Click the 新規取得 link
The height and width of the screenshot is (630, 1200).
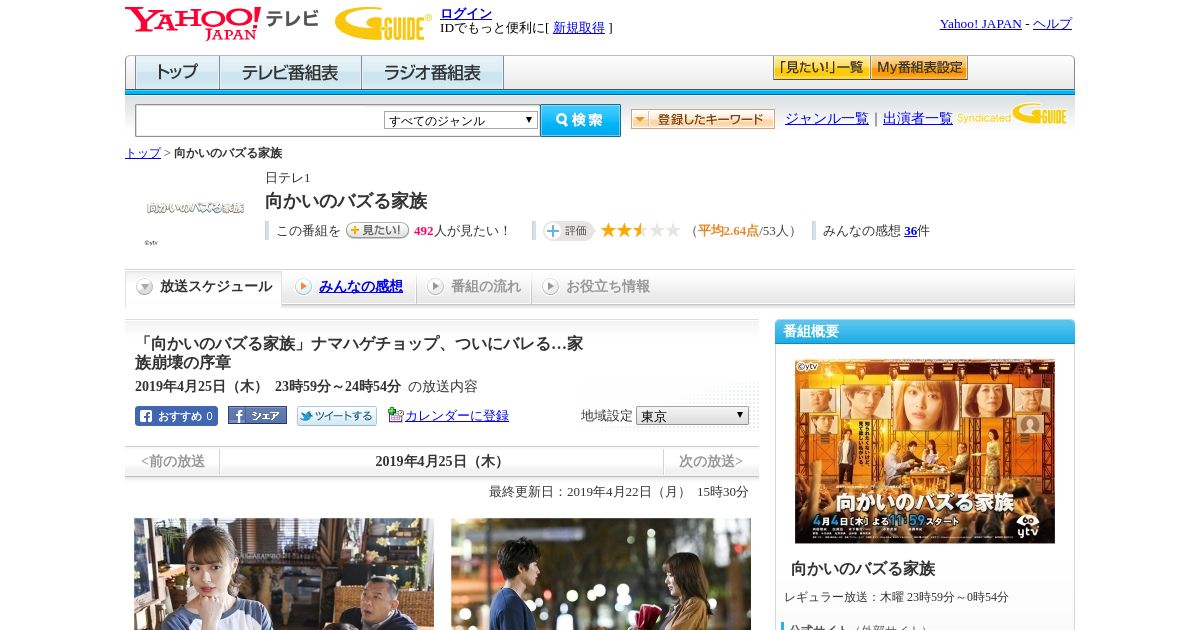pos(579,28)
